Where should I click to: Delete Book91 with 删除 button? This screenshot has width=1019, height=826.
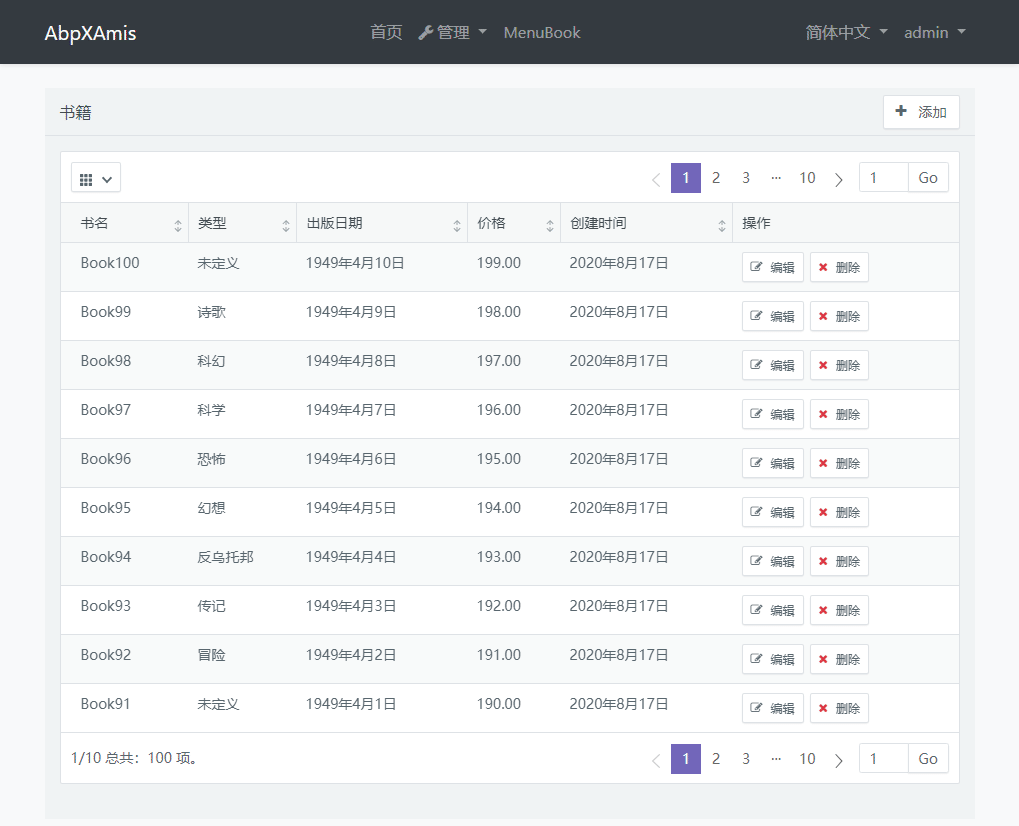point(839,708)
